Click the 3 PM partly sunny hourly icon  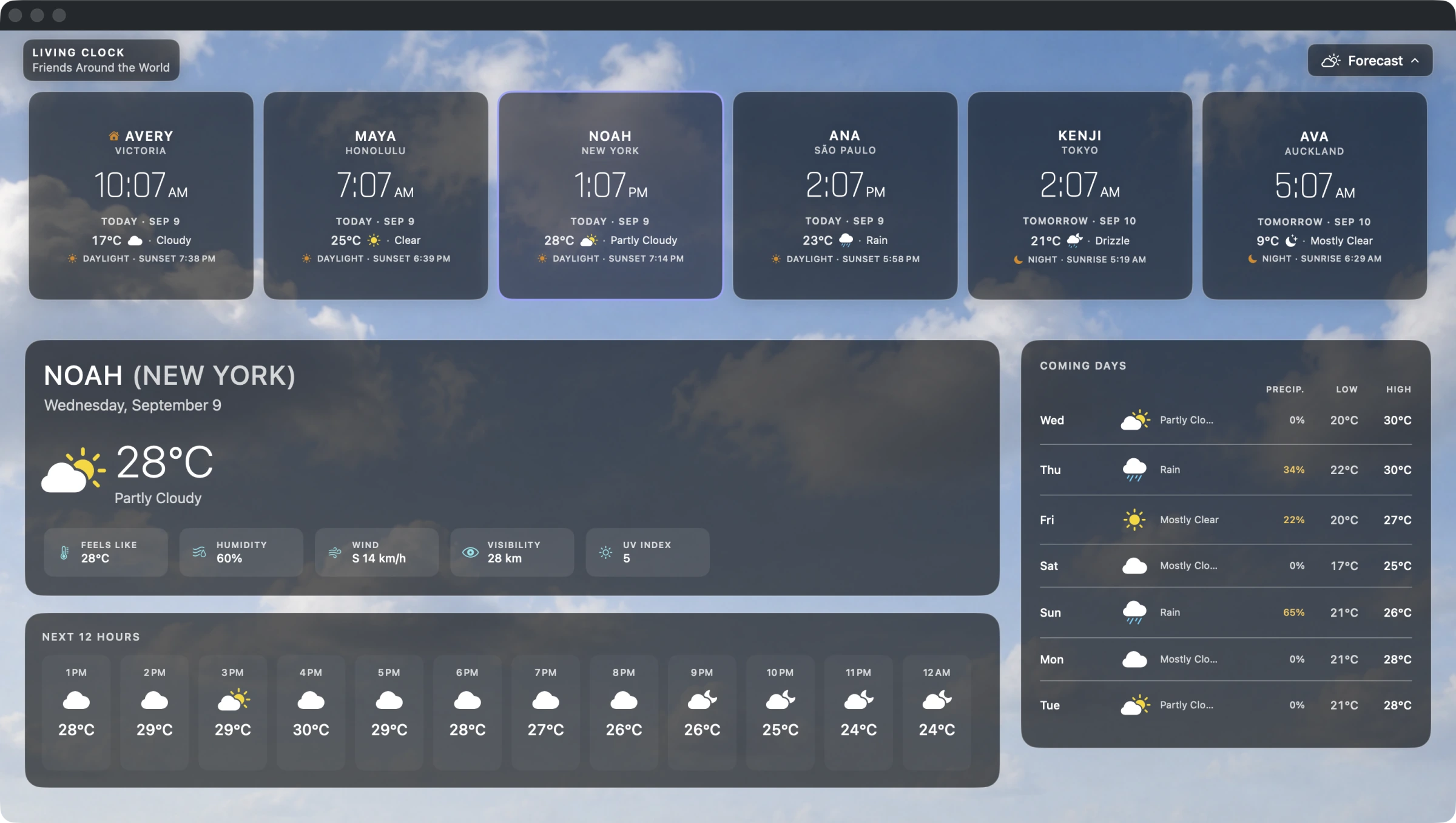coord(234,700)
